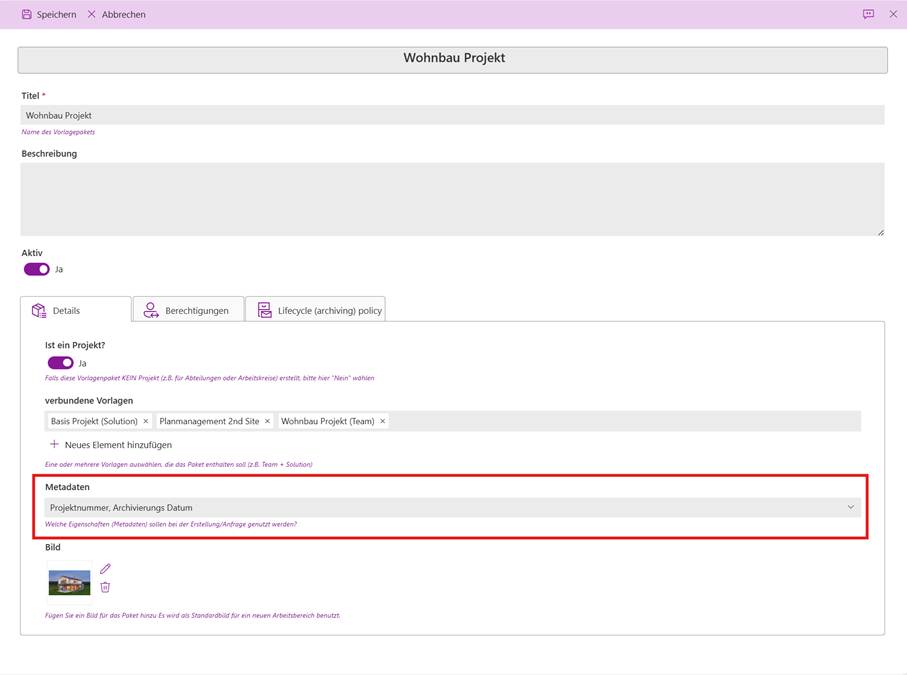This screenshot has width=907, height=675.
Task: Click the pencil icon to edit image
Action: 105,569
